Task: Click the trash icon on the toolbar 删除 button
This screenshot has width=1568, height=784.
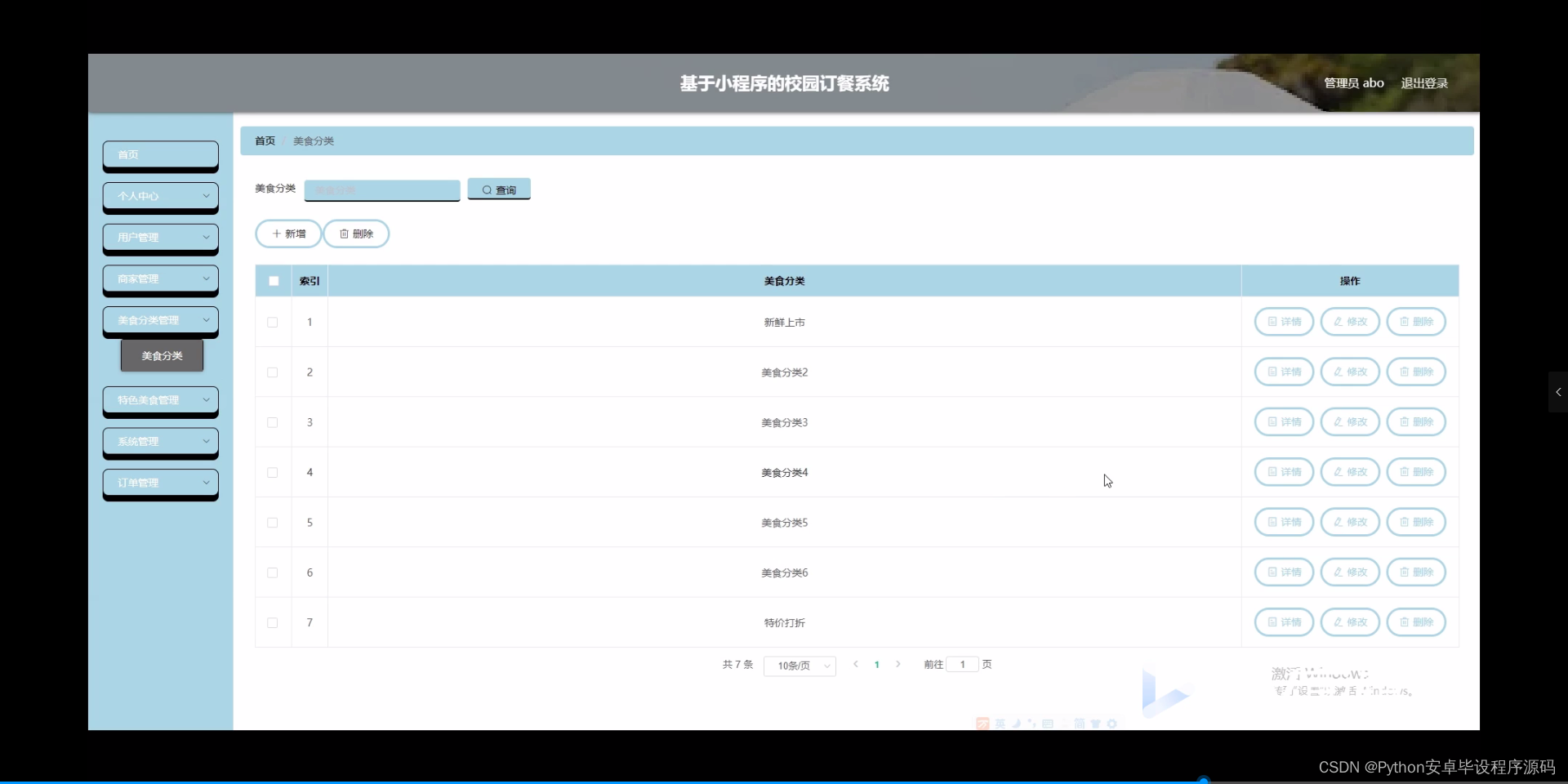Action: click(344, 234)
